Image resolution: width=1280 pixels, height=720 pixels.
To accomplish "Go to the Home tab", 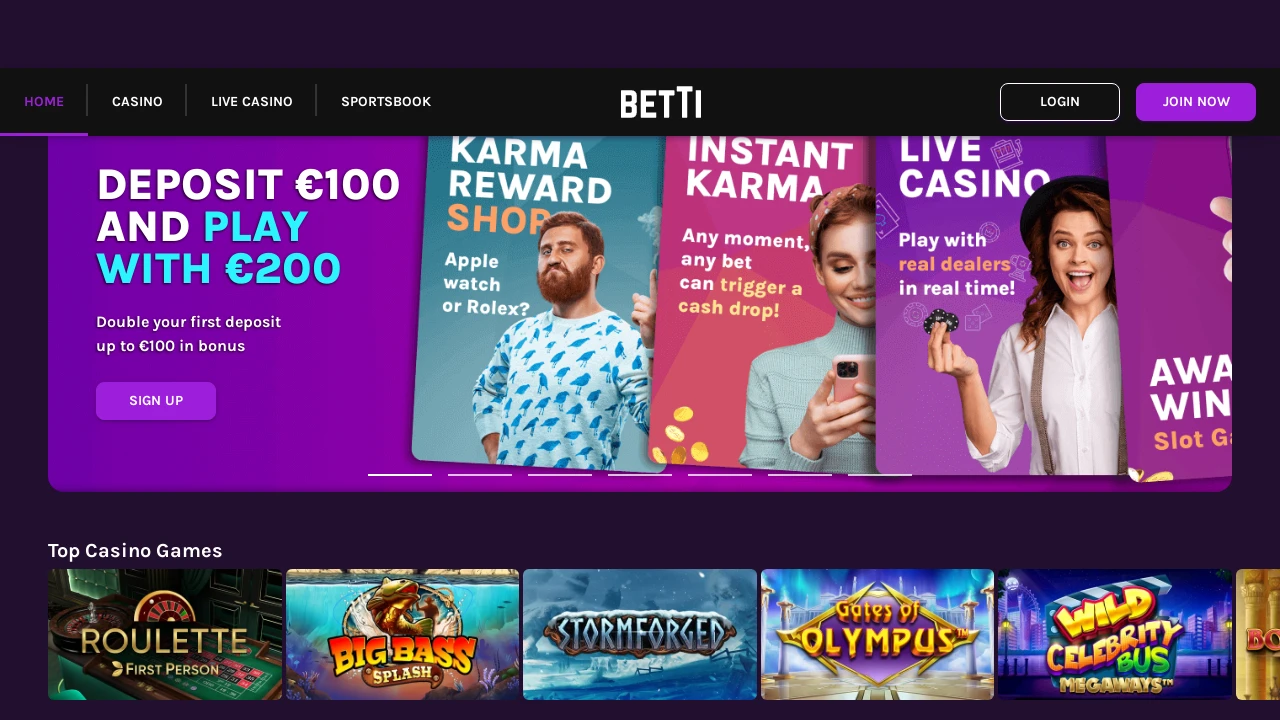I will pos(44,102).
